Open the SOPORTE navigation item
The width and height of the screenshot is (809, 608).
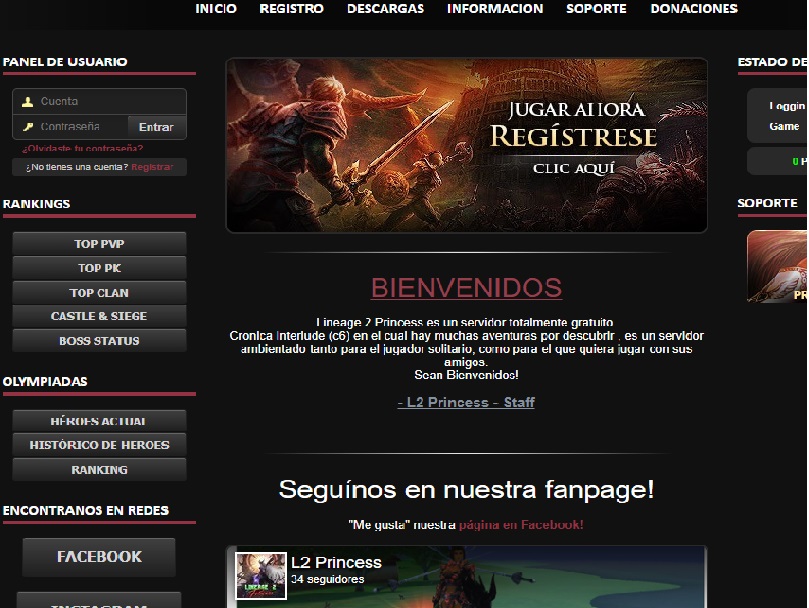[x=596, y=9]
